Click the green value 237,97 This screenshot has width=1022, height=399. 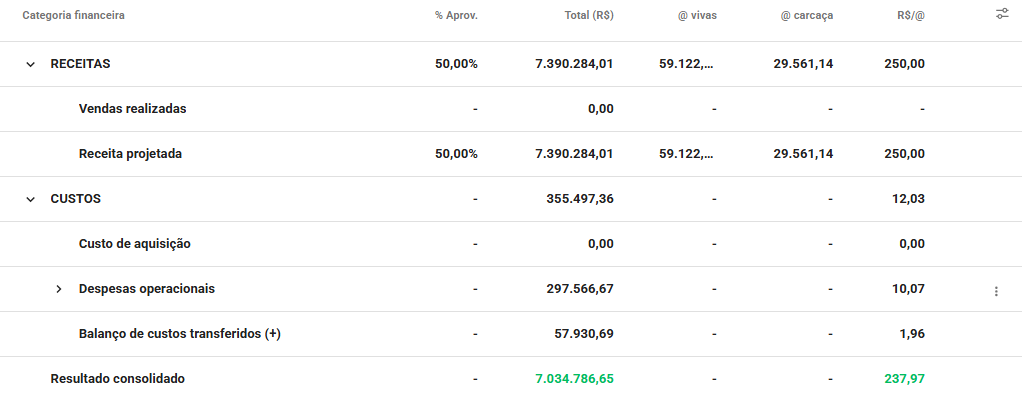(905, 378)
